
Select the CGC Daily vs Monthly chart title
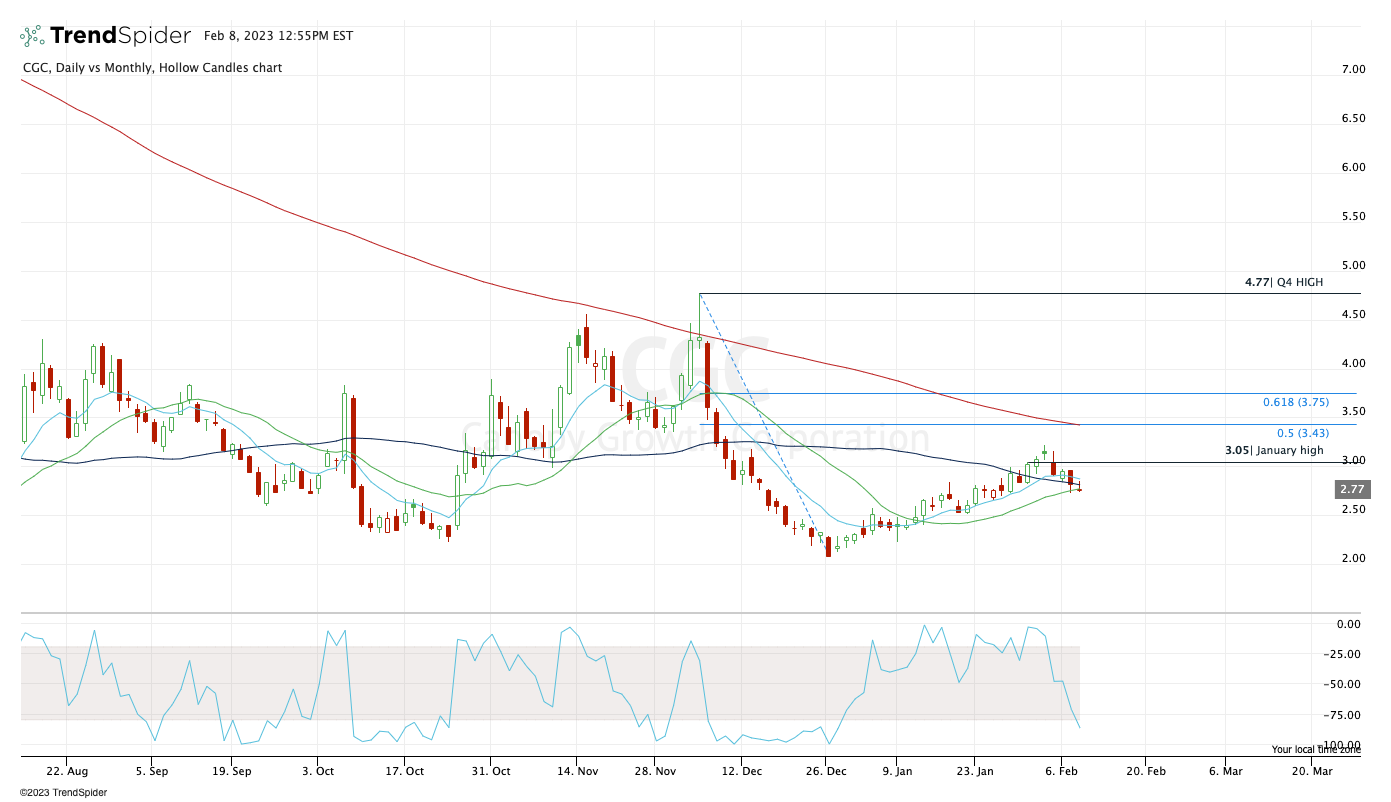(152, 68)
